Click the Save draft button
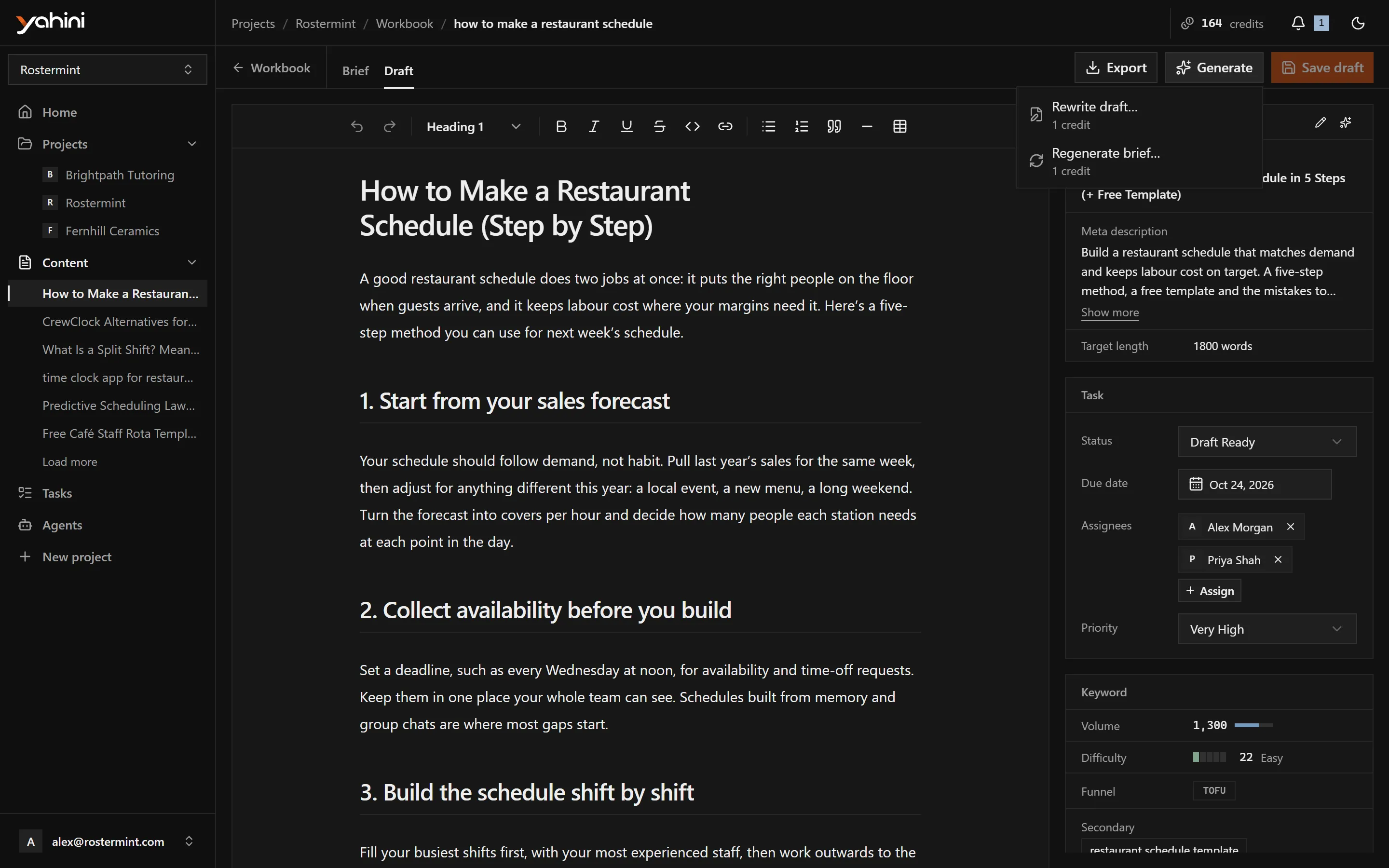The height and width of the screenshot is (868, 1389). click(x=1322, y=68)
